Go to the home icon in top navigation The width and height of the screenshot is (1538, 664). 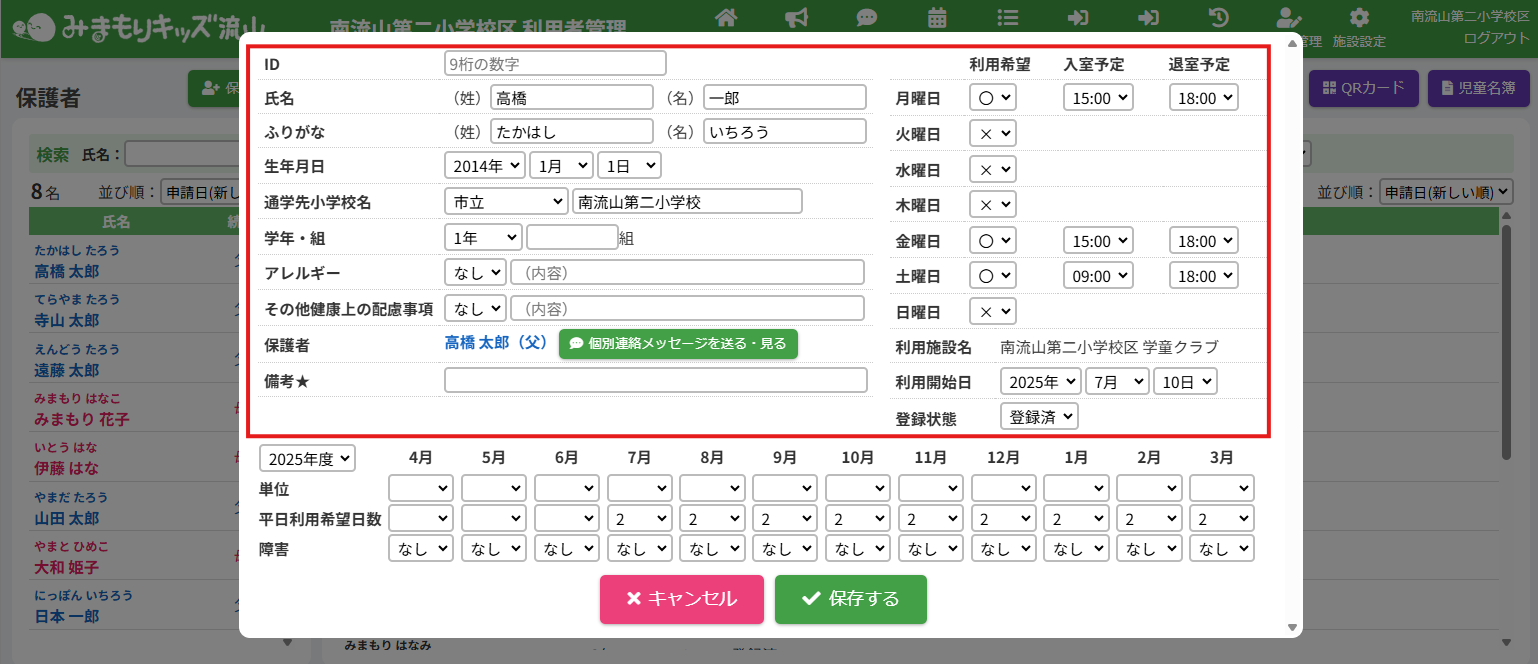point(726,17)
